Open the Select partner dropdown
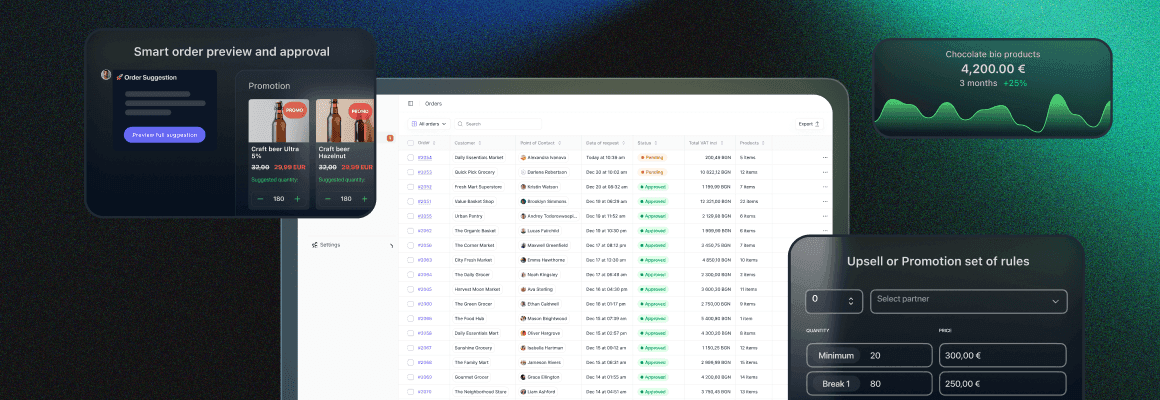This screenshot has height=400, width=1160. pyautogui.click(x=968, y=301)
